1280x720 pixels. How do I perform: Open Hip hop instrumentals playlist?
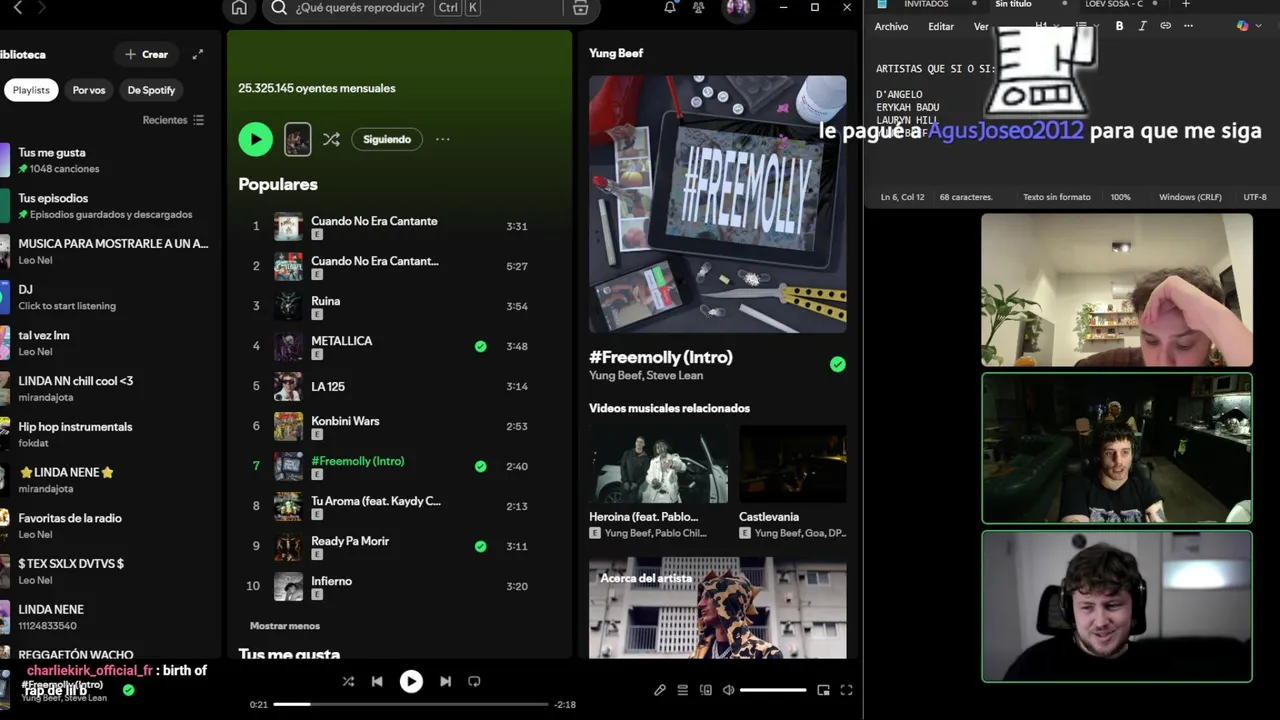[105, 434]
